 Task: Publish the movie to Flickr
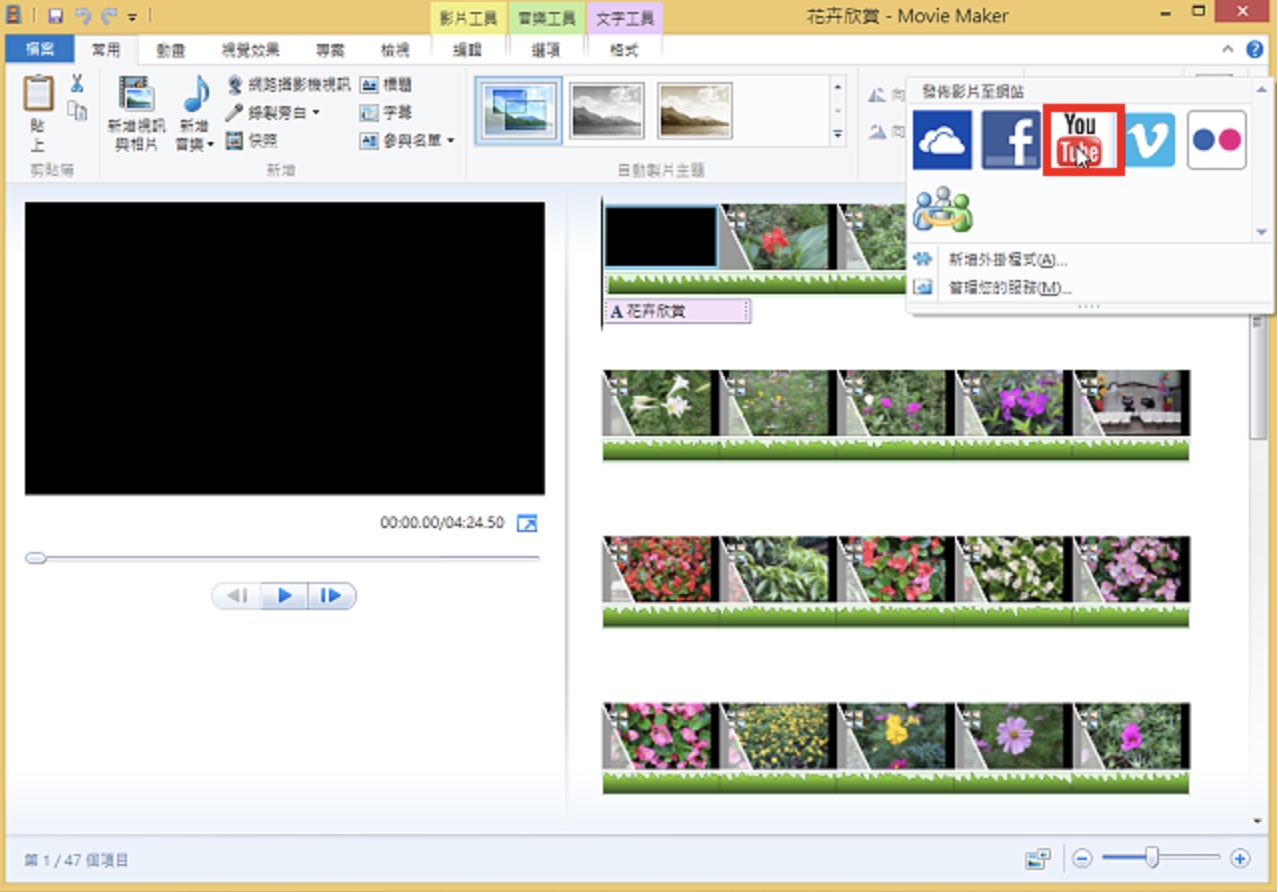[x=1217, y=140]
